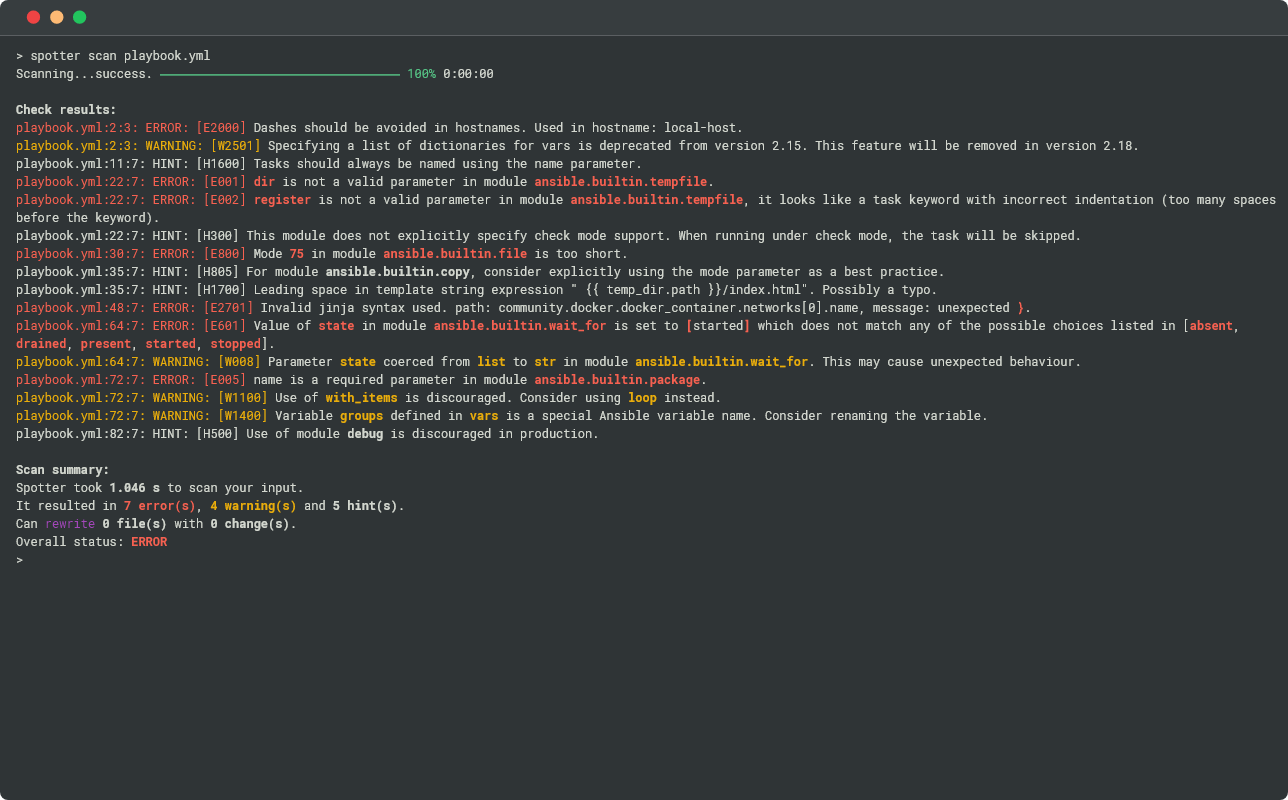
Task: Click the [H300] hint code
Action: click(217, 236)
